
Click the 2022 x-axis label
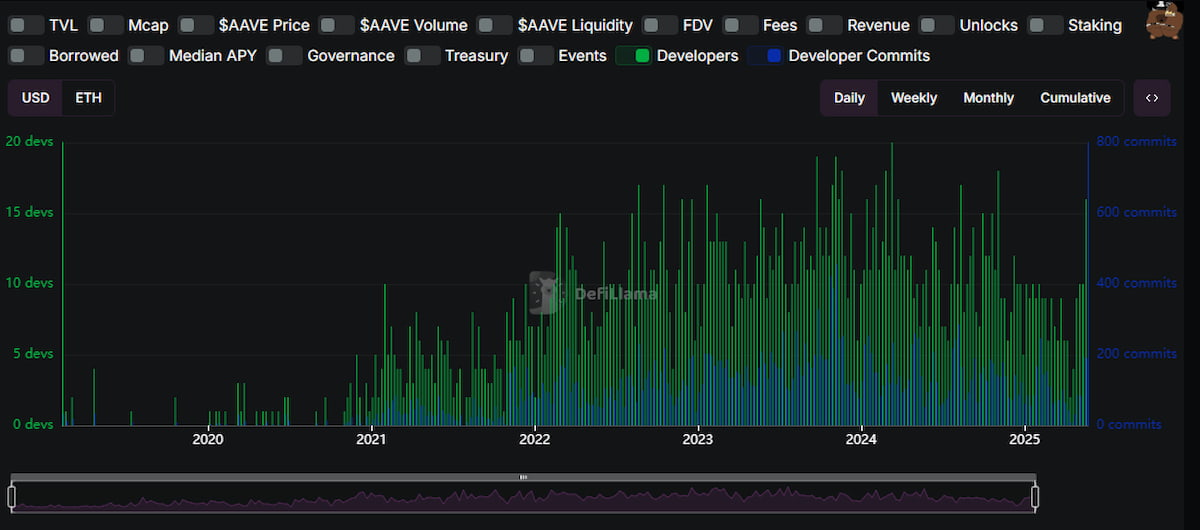[x=535, y=438]
